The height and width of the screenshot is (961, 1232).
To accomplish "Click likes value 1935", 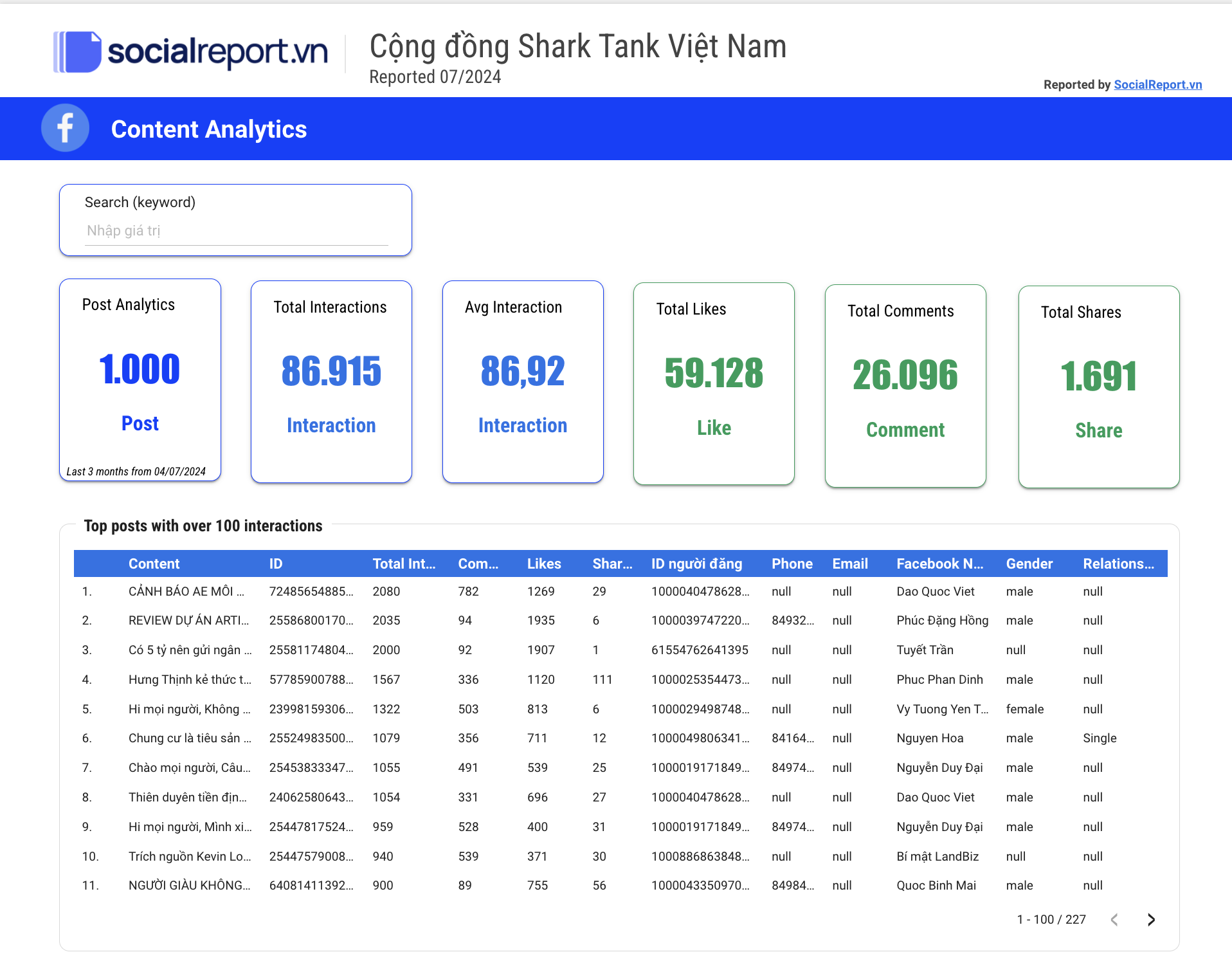I will point(541,620).
